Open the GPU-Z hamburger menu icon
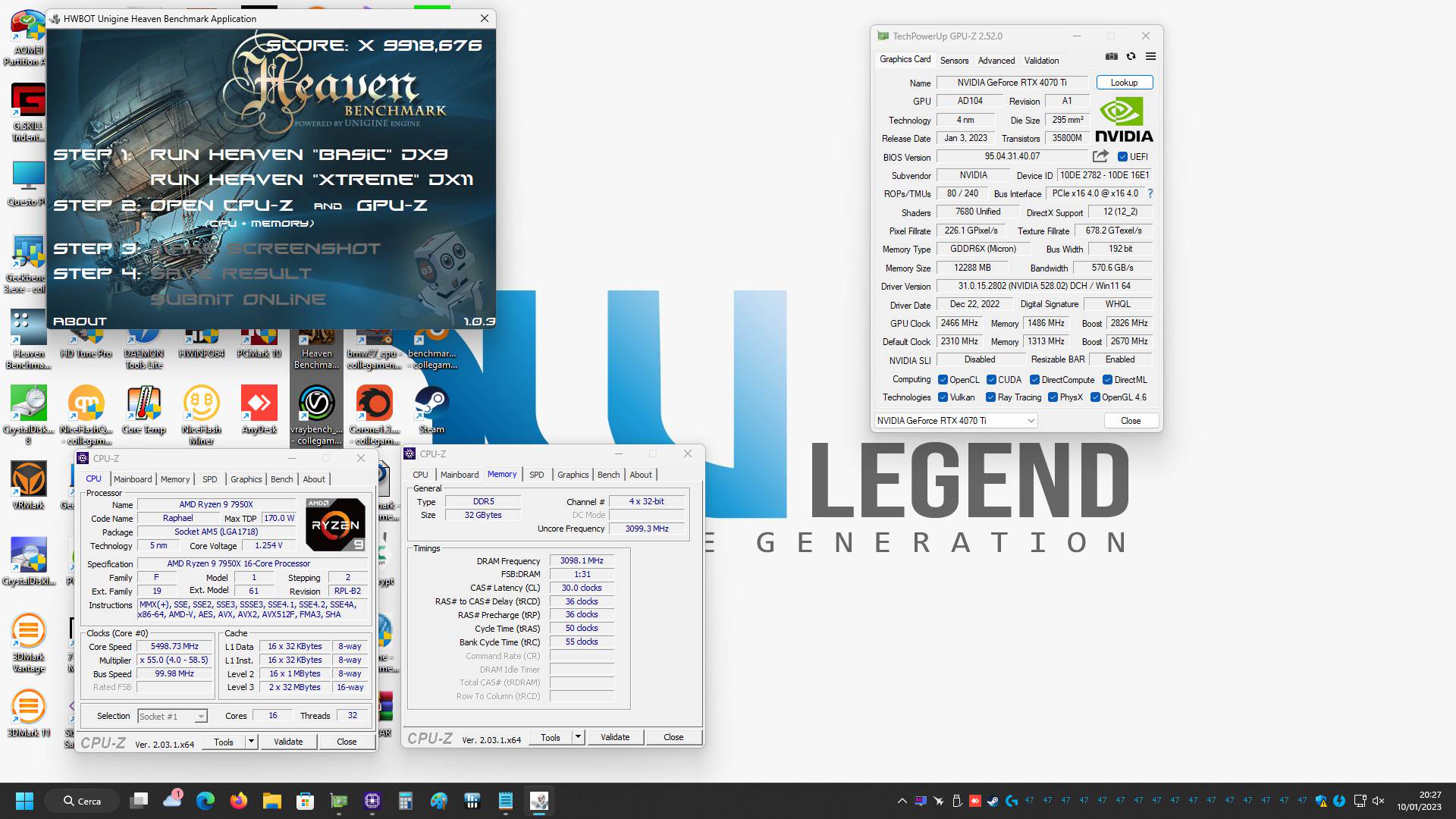 pyautogui.click(x=1150, y=57)
